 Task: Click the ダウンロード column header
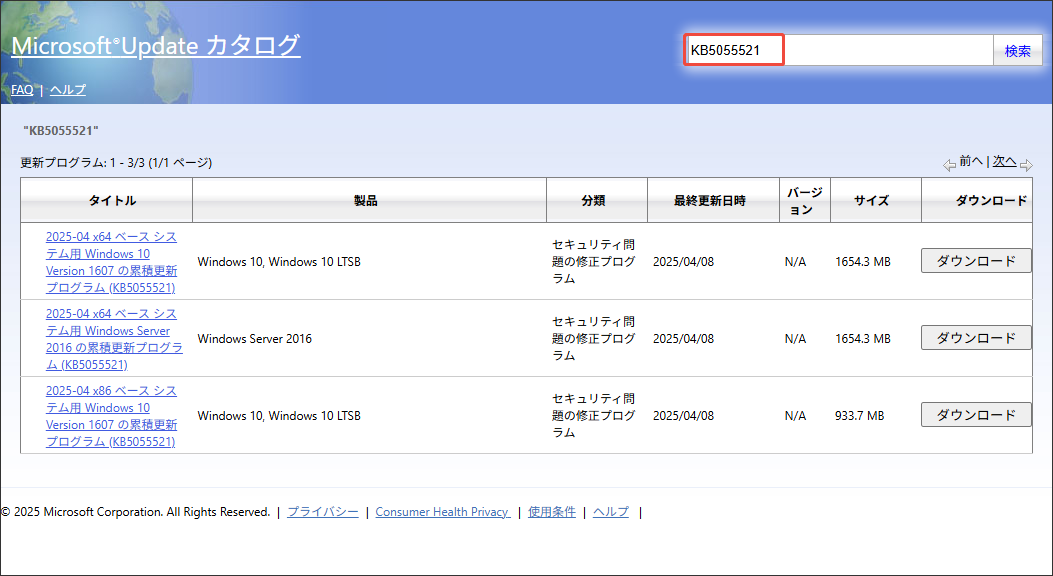[x=976, y=200]
